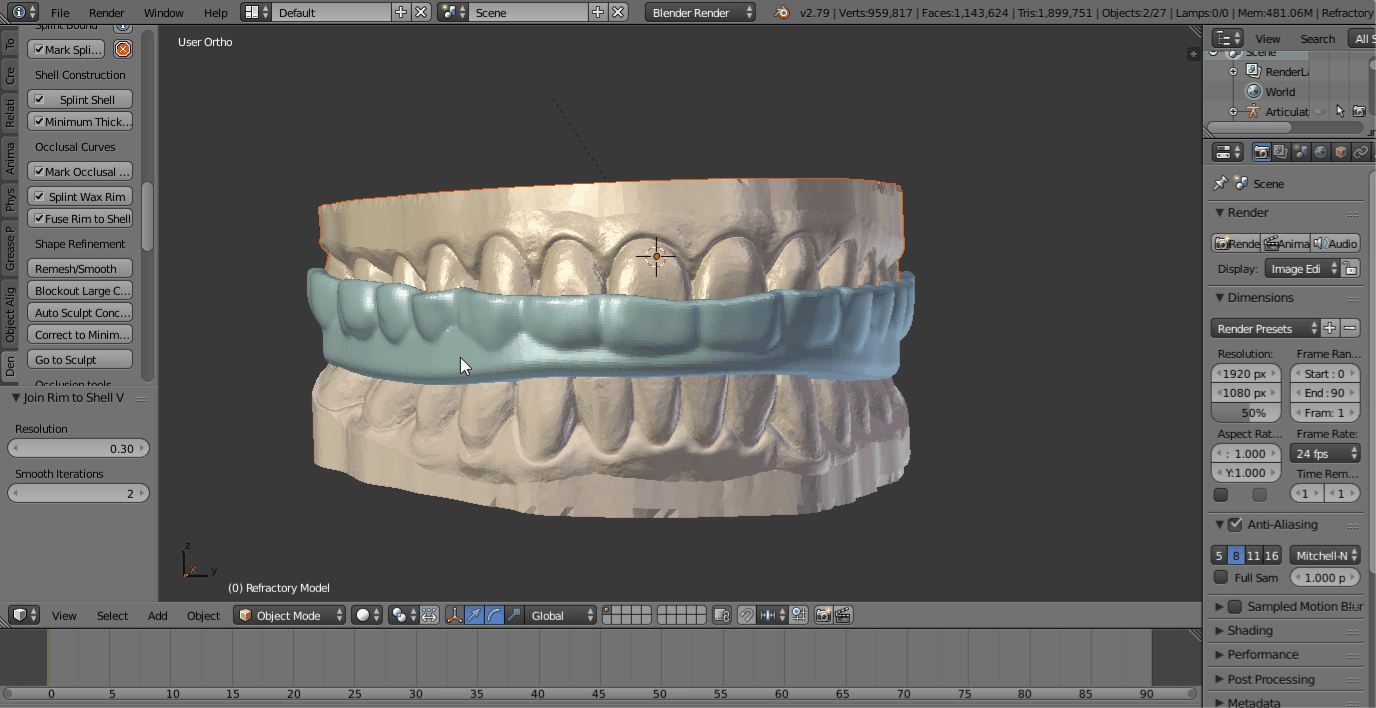1376x708 pixels.
Task: Open the Display Image Editor dropdown
Action: [1302, 268]
